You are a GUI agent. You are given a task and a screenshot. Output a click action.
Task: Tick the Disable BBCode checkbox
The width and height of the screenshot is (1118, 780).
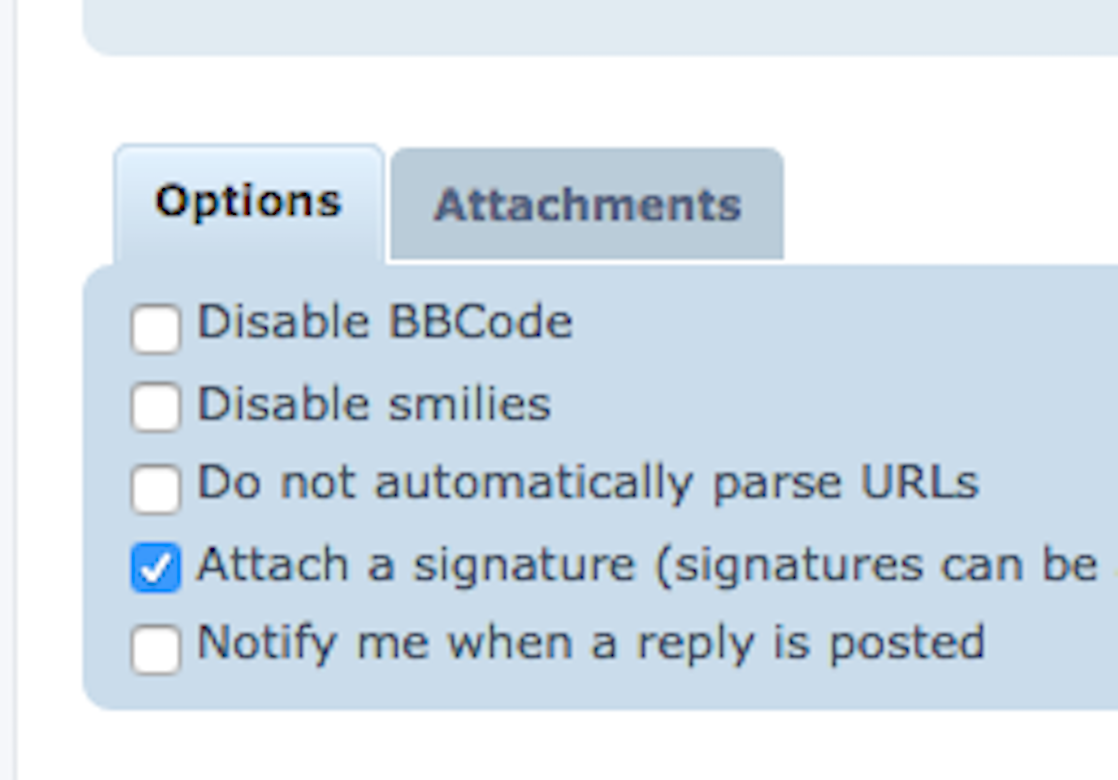[155, 328]
